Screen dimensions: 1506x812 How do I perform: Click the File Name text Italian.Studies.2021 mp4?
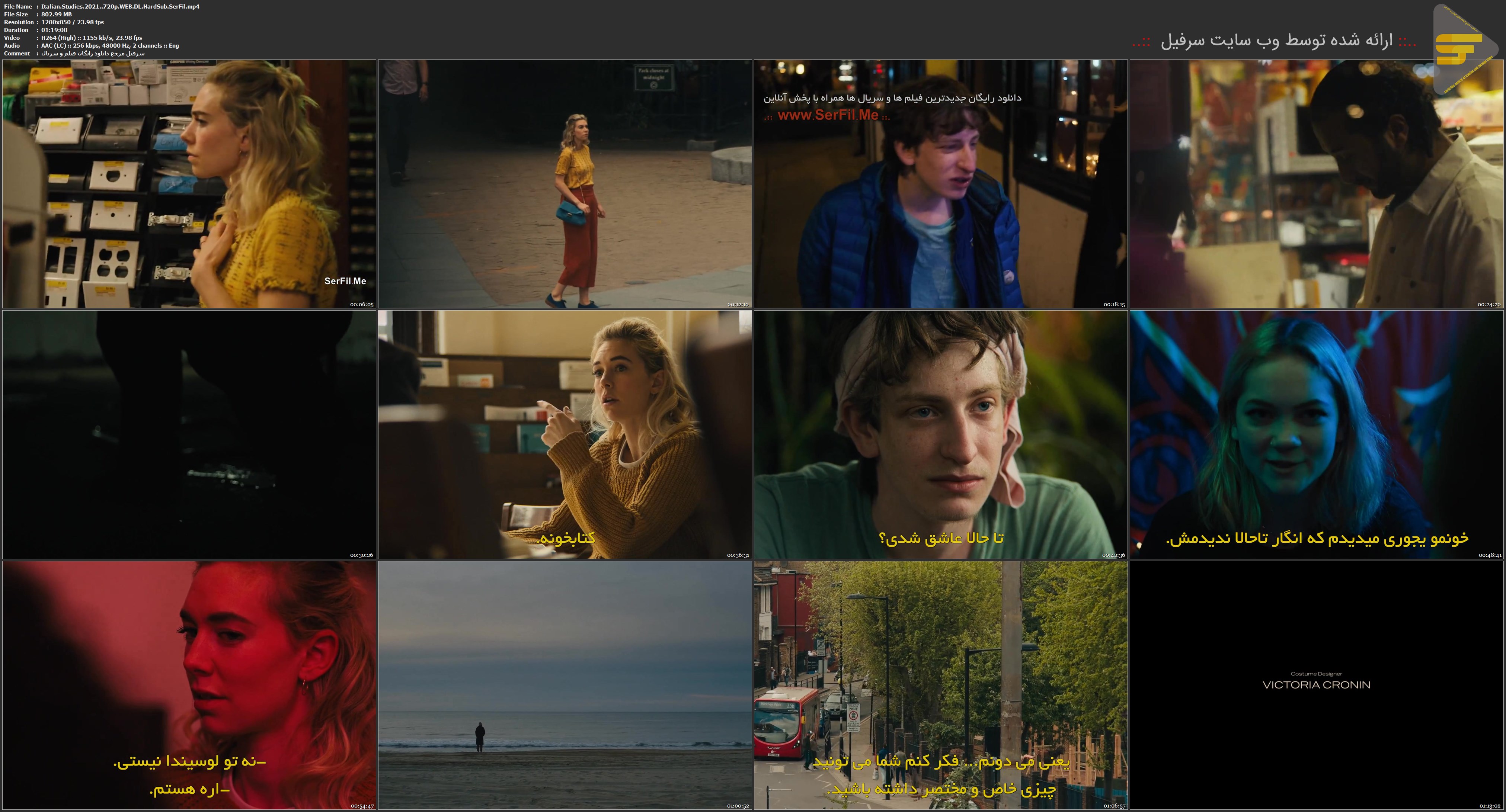click(x=120, y=6)
